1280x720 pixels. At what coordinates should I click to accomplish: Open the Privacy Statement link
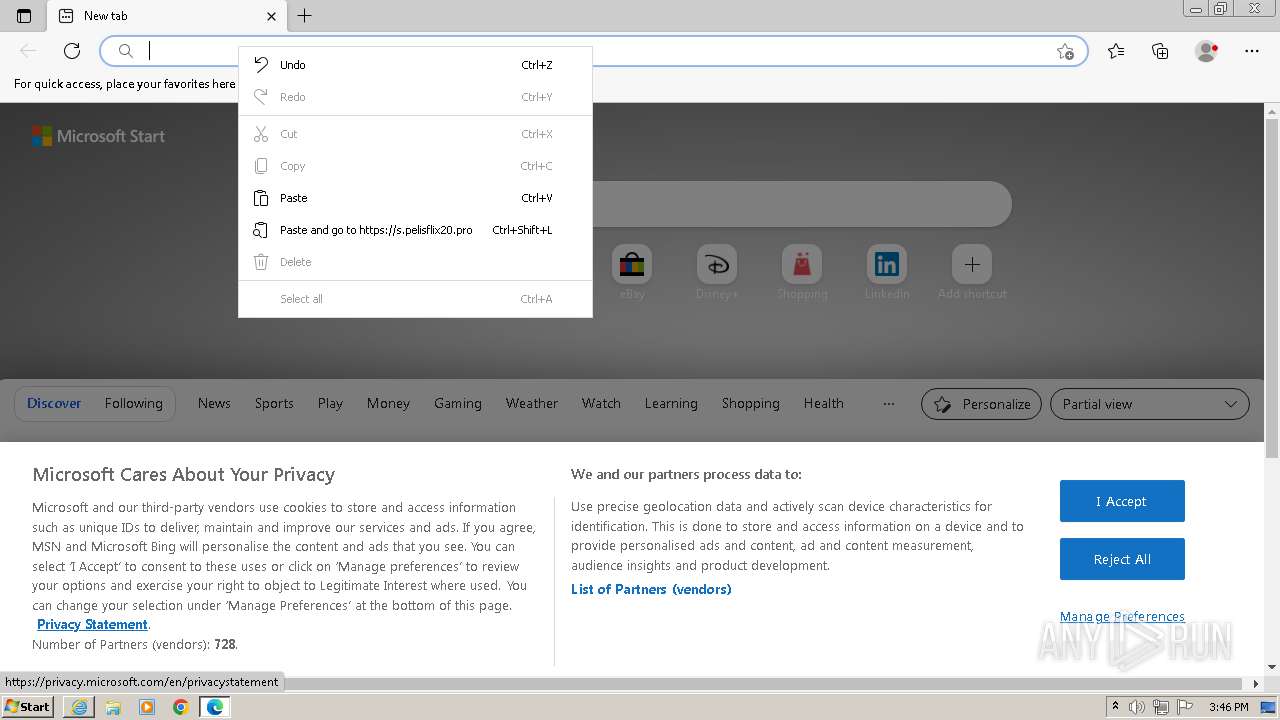click(92, 625)
